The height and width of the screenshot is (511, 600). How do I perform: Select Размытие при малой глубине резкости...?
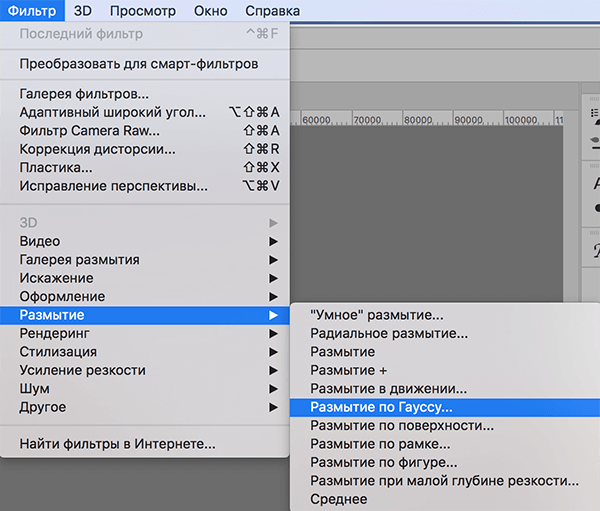445,481
